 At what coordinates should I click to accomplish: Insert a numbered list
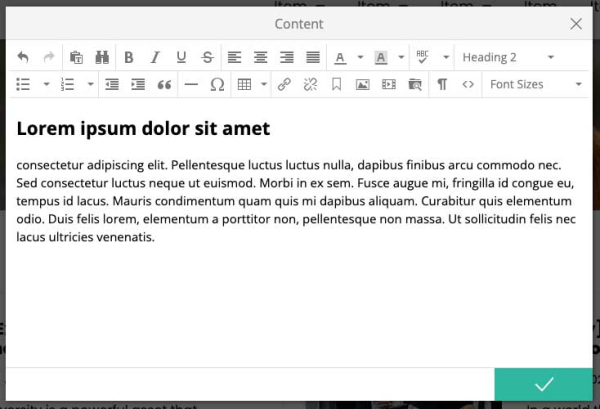coord(67,84)
